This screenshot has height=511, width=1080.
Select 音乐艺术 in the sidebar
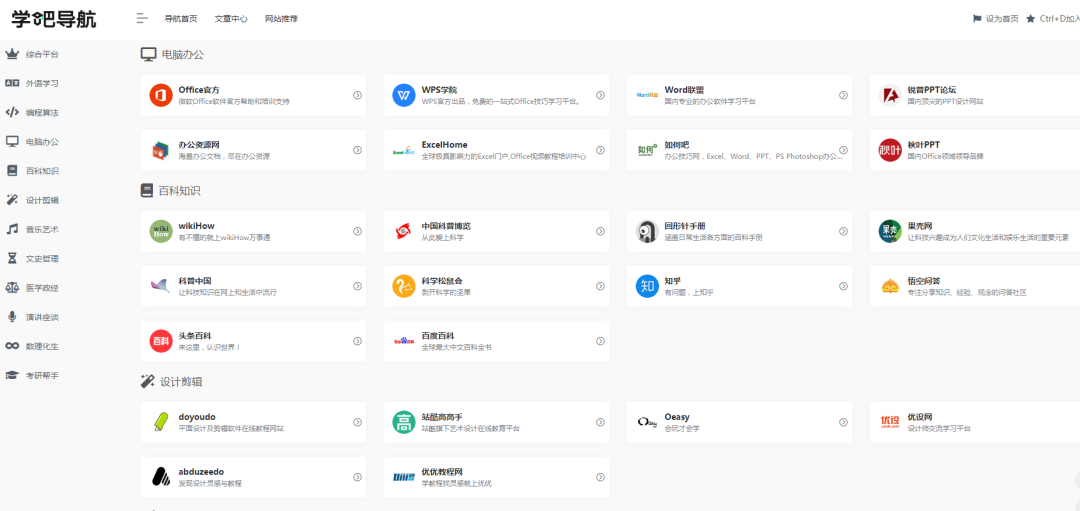(42, 229)
